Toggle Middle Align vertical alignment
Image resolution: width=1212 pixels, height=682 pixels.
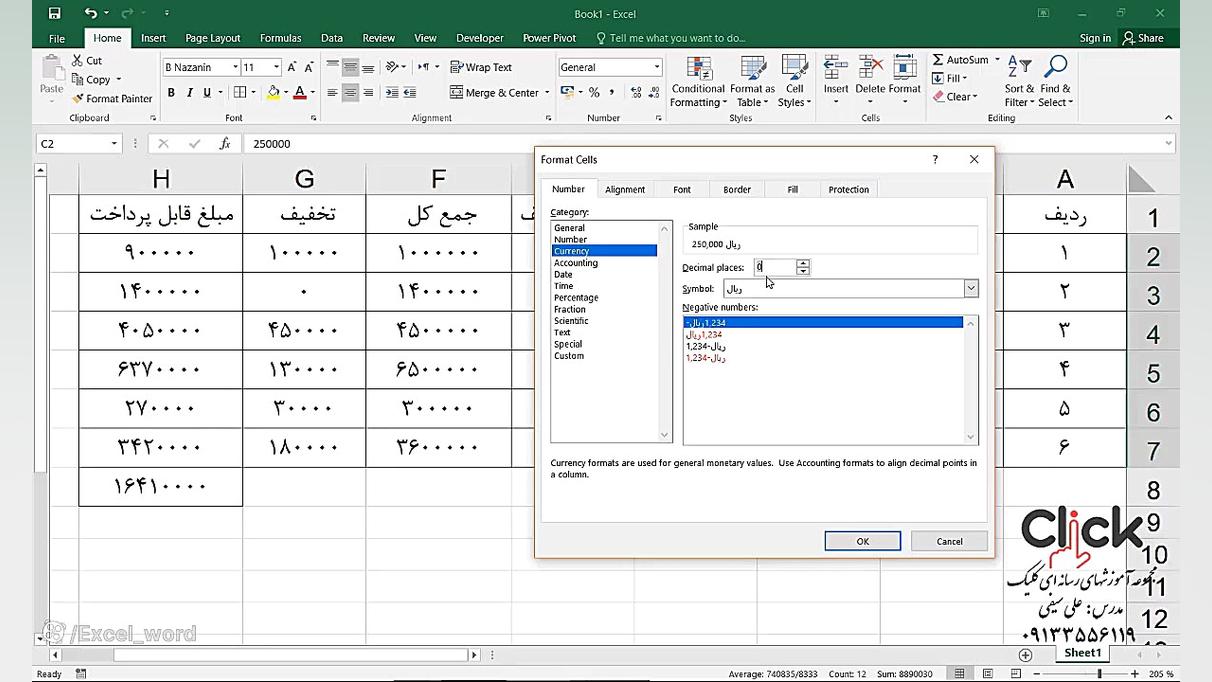(350, 67)
